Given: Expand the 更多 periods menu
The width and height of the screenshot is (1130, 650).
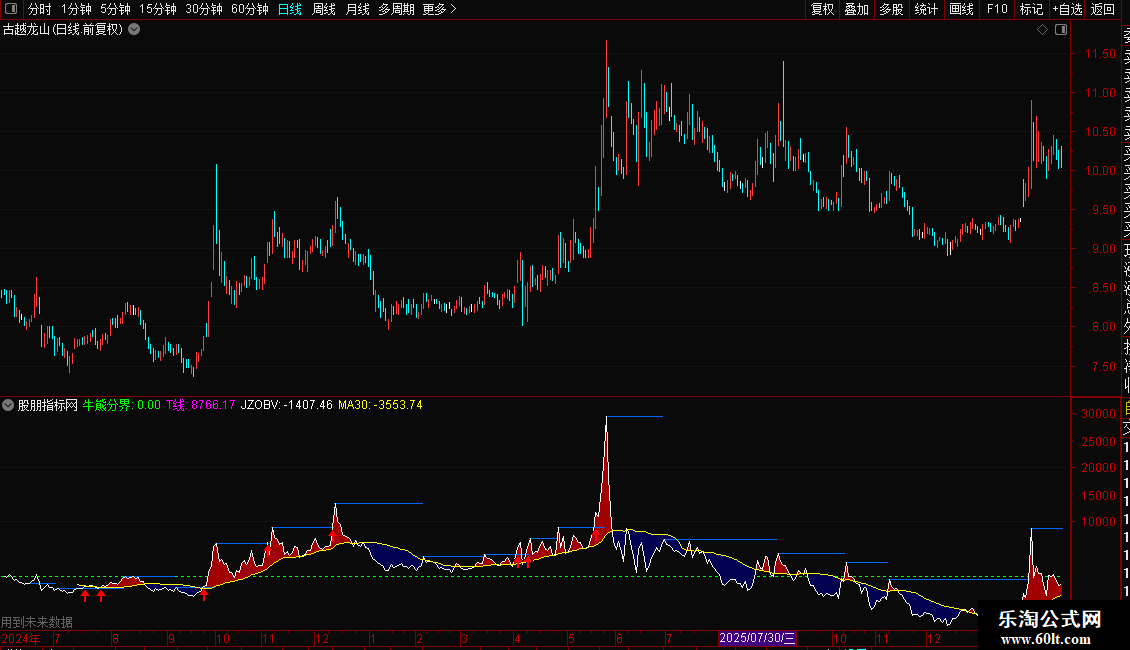Looking at the screenshot, I should [439, 9].
